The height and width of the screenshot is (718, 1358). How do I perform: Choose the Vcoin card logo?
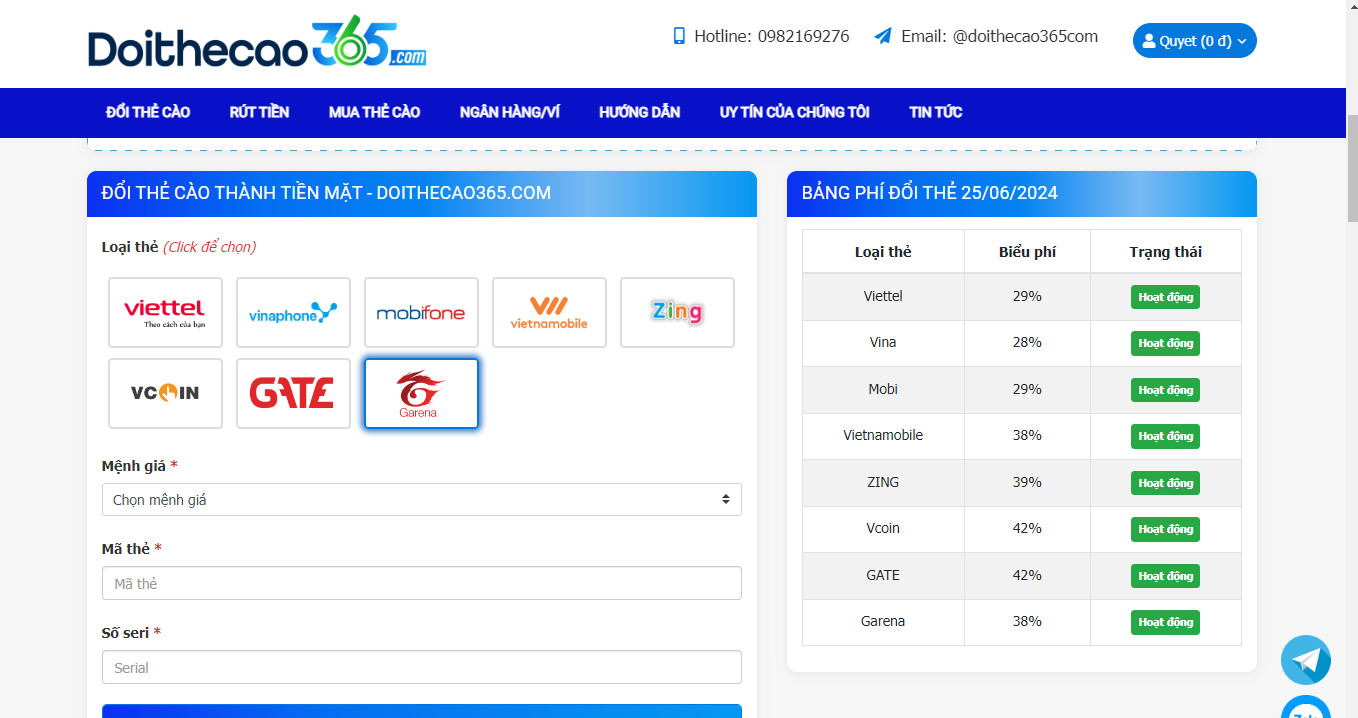point(165,393)
